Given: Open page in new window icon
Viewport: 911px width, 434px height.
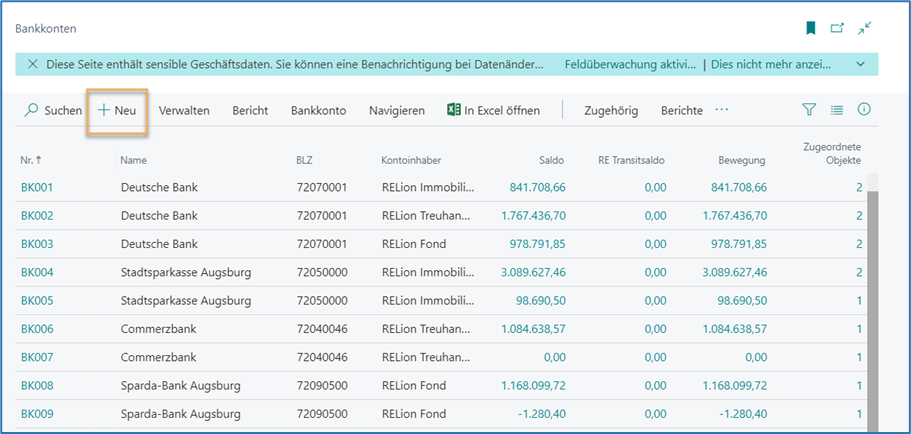Looking at the screenshot, I should pos(837,29).
